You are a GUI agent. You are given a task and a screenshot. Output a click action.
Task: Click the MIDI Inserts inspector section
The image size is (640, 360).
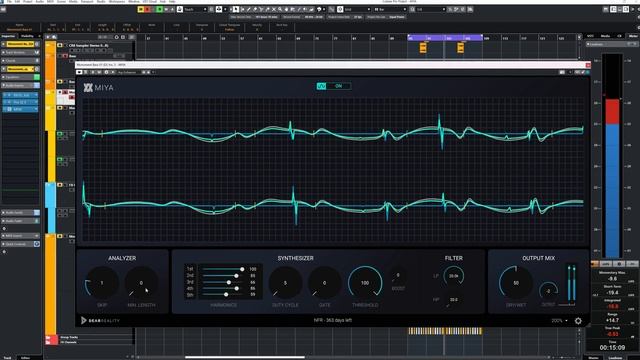point(20,236)
